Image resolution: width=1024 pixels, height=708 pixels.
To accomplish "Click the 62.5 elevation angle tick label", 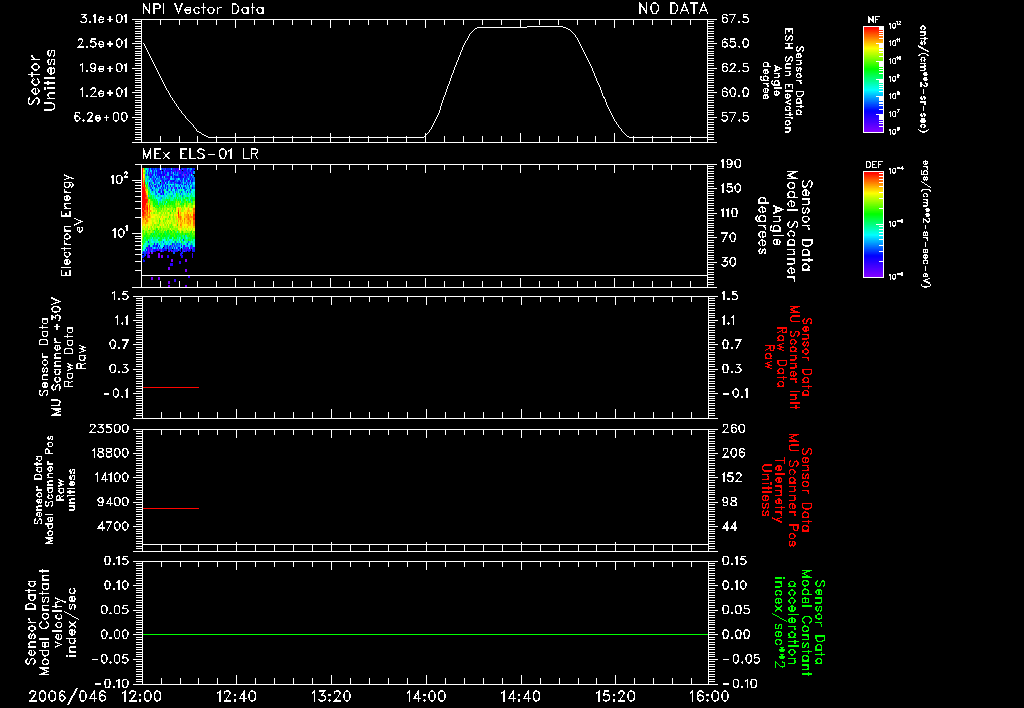I will (x=735, y=68).
